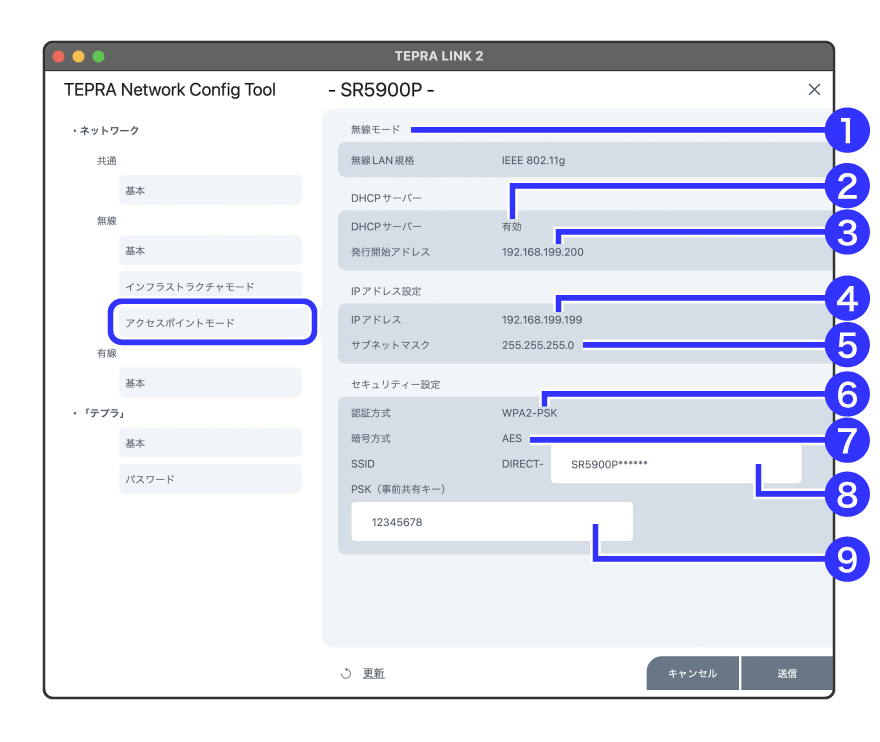Click the yellow minimize window button
Screen dimensions: 880x742
[79, 56]
